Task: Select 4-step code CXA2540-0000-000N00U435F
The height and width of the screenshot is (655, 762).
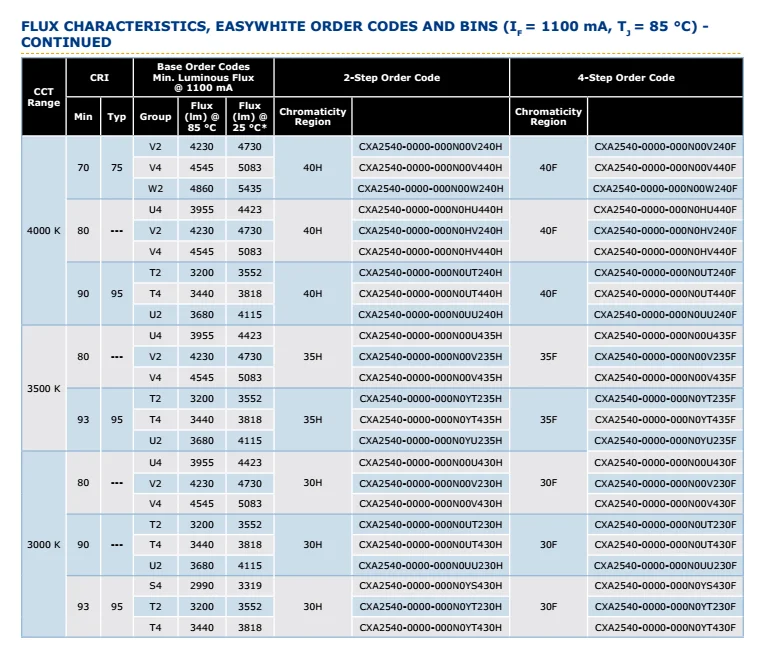Action: 665,336
